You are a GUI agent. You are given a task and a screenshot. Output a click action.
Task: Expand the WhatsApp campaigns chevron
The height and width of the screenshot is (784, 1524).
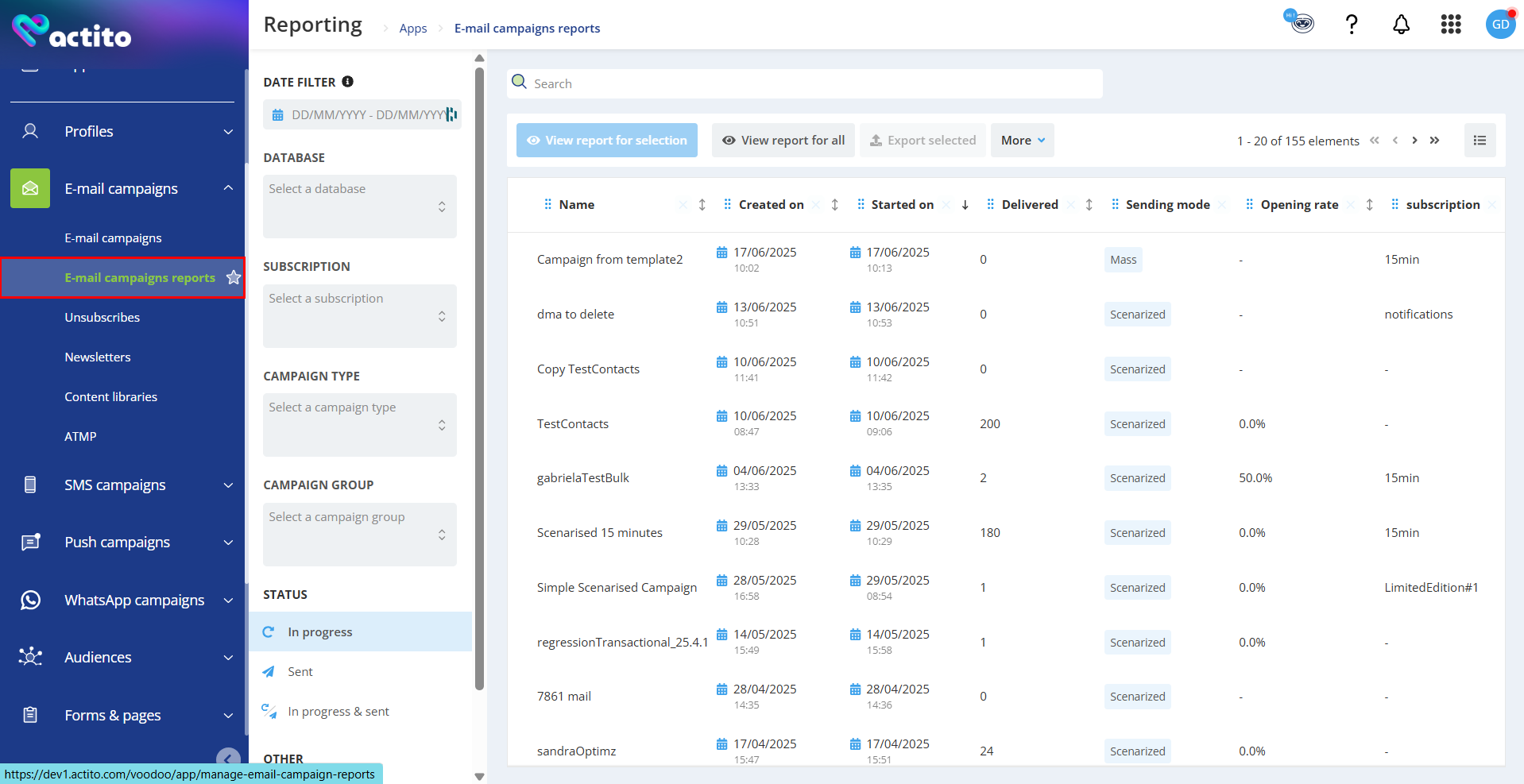(228, 601)
